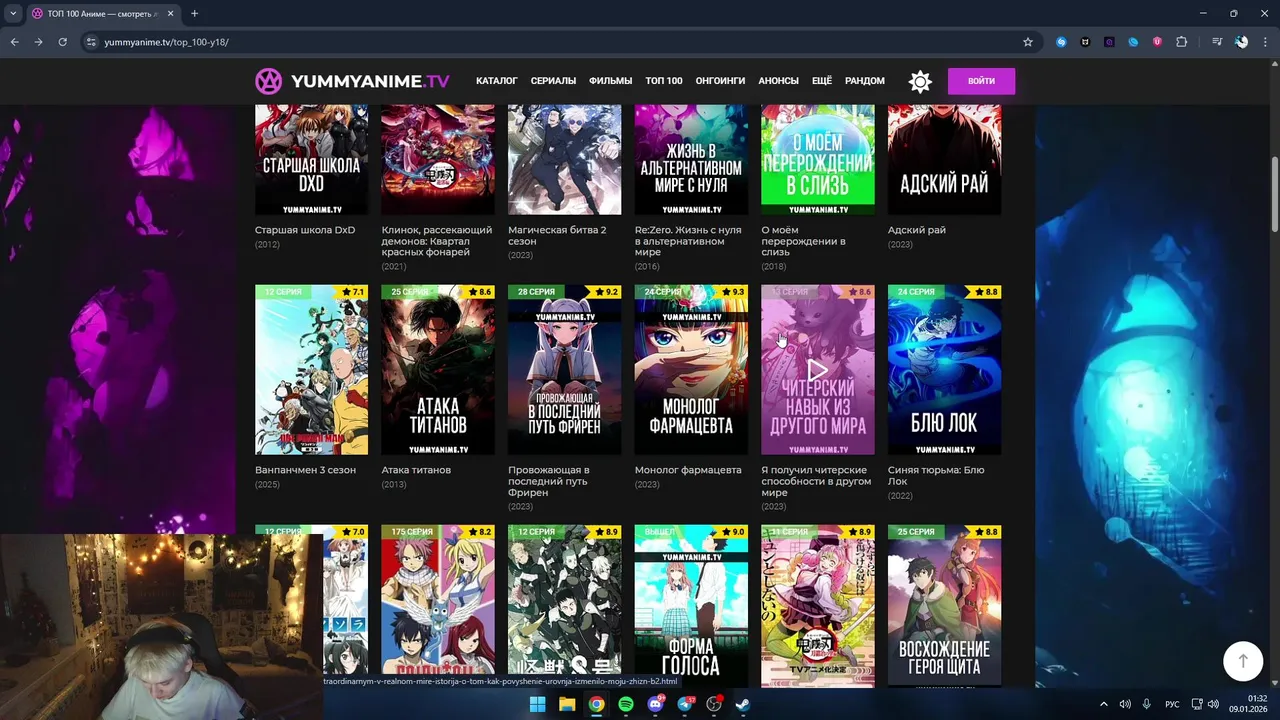Open the Chrome profile avatar
The width and height of the screenshot is (1280, 720).
pos(1241,42)
